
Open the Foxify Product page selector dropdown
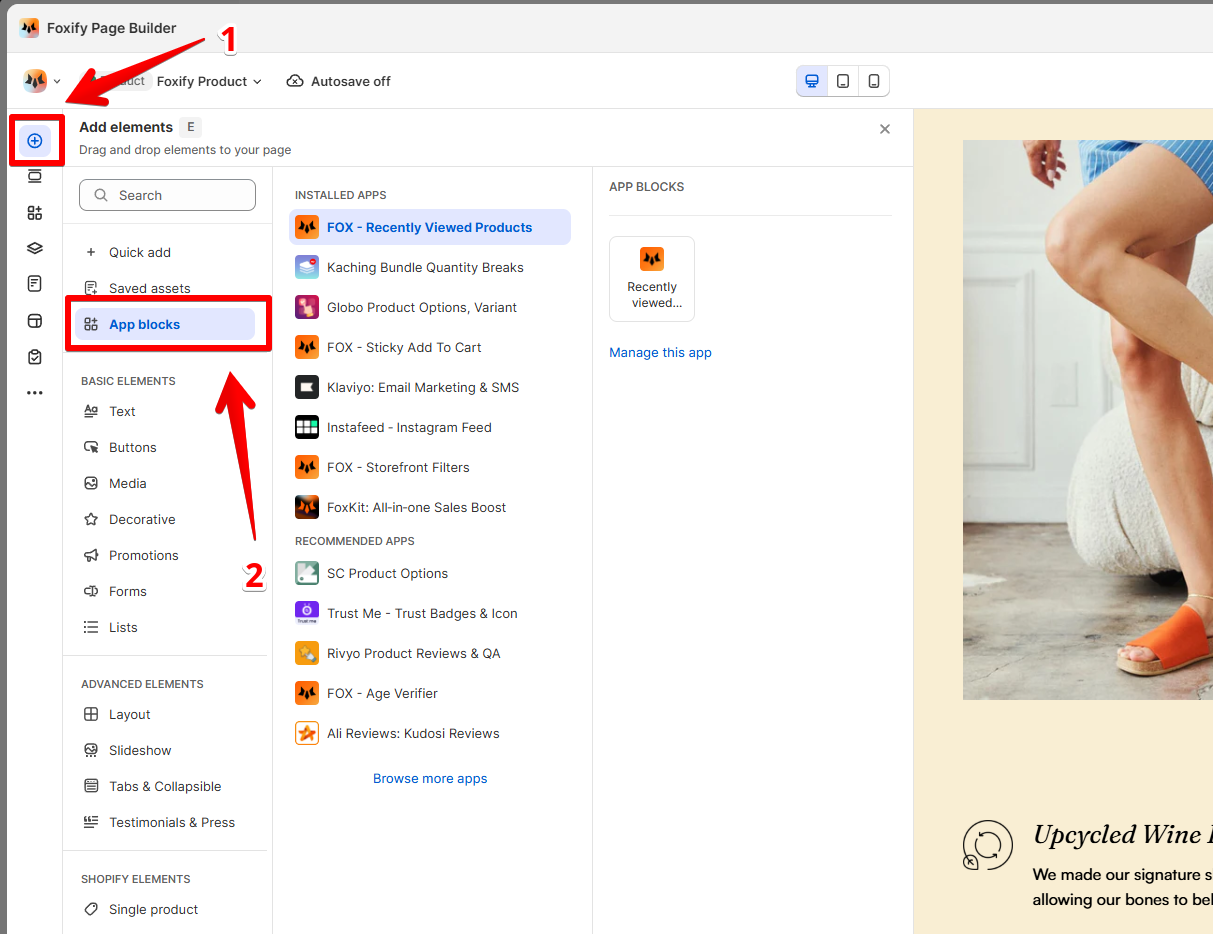pyautogui.click(x=209, y=81)
